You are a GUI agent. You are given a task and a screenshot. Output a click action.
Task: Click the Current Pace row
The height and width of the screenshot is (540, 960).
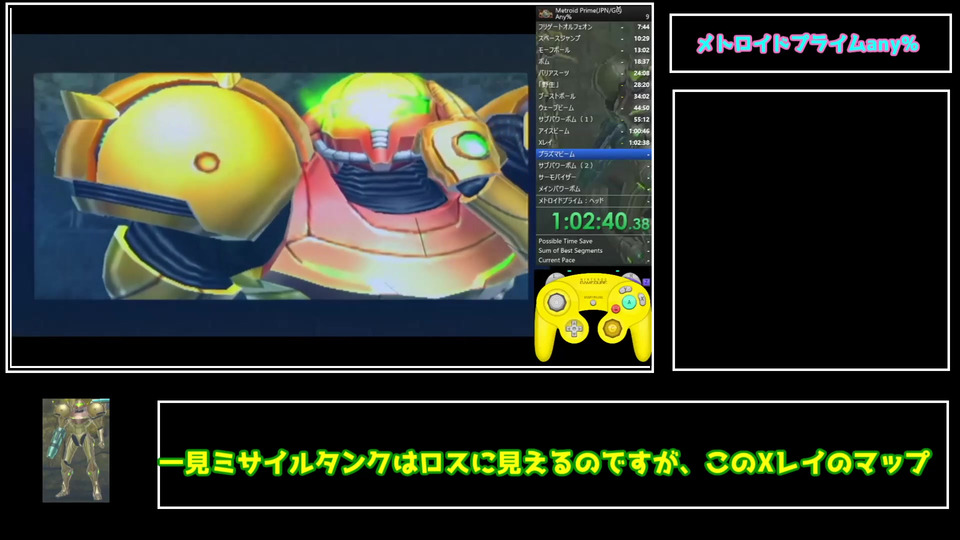(x=593, y=260)
